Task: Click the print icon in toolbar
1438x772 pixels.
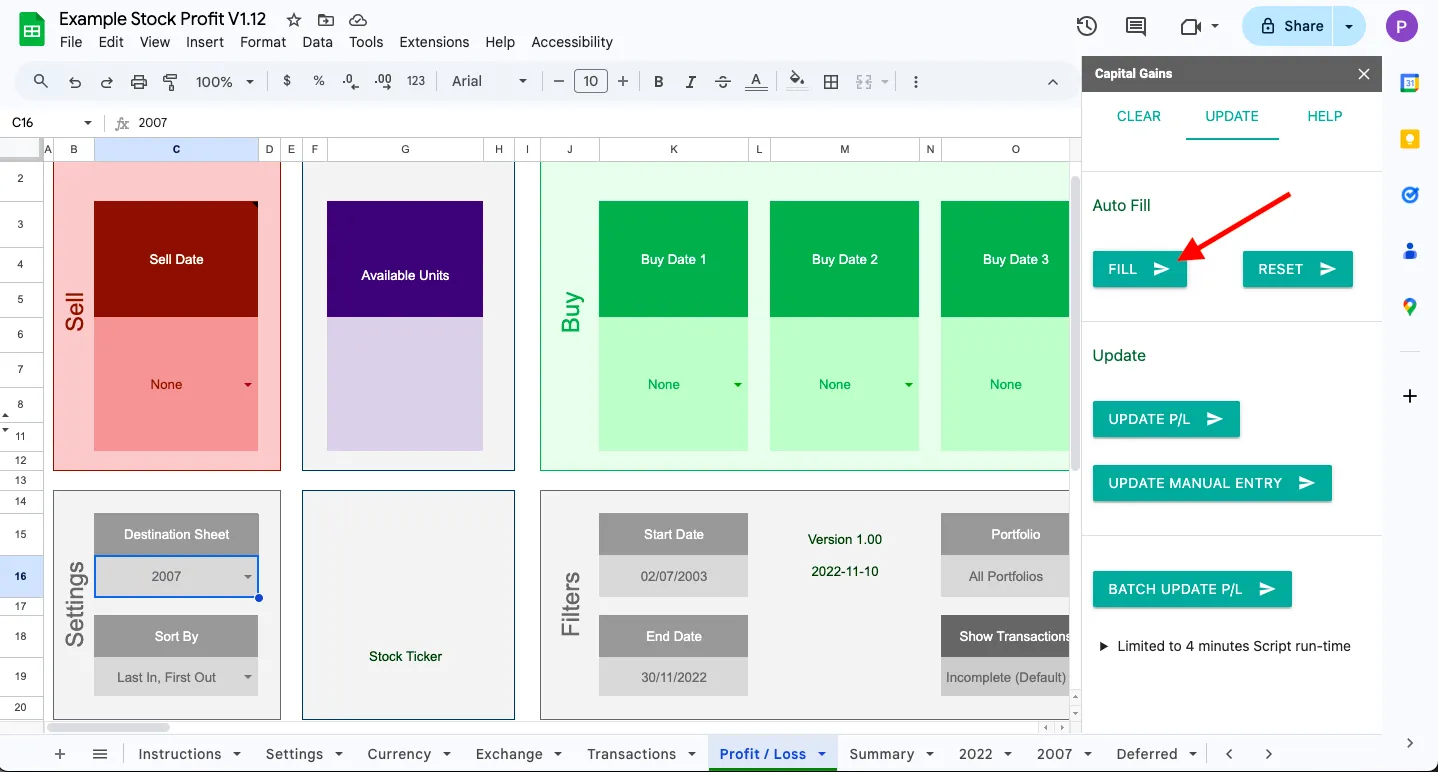Action: coord(139,82)
